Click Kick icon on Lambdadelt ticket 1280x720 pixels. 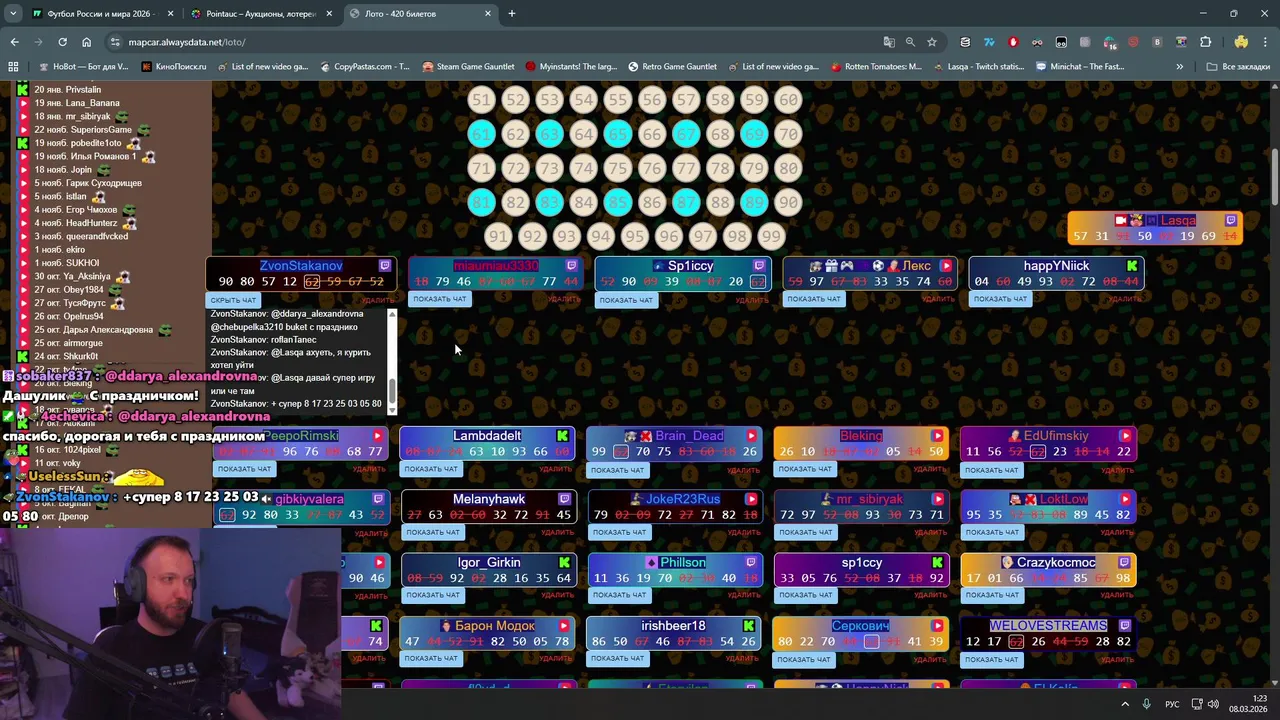click(x=563, y=436)
